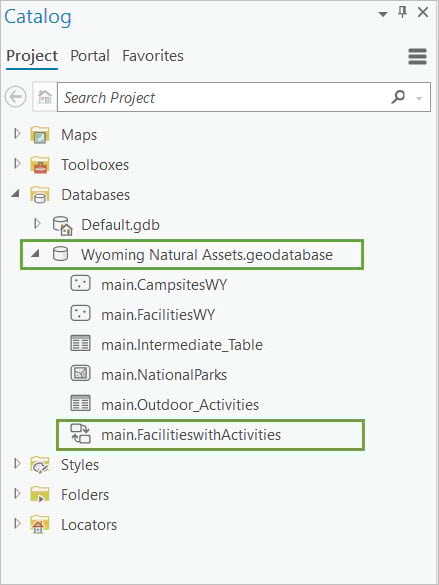Image resolution: width=439 pixels, height=585 pixels.
Task: Collapse the Databases node
Action: click(15, 194)
